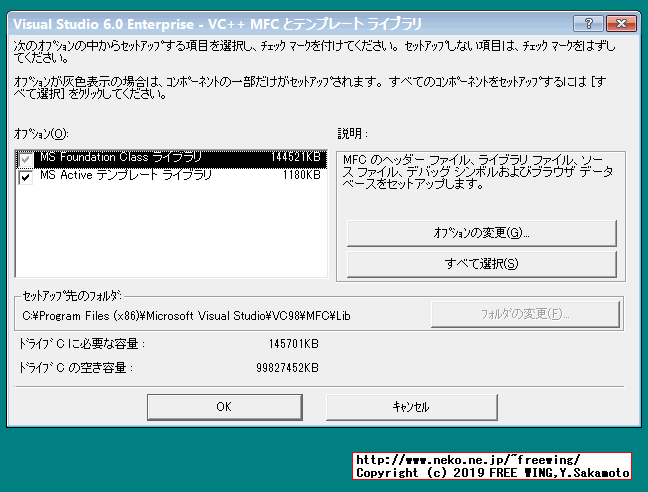Select the MS Active テンプレート ライブラリ row
The width and height of the screenshot is (648, 492).
click(171, 176)
